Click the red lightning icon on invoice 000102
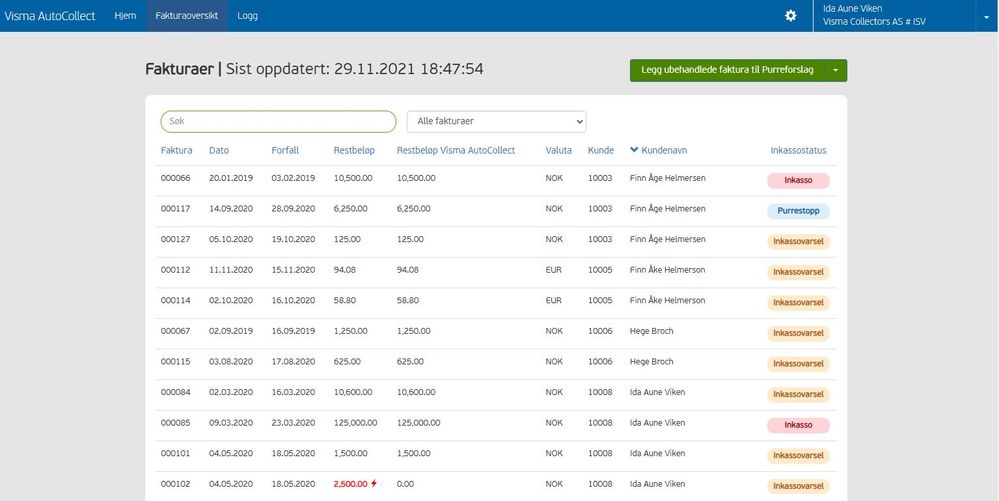999x501 pixels. [374, 484]
